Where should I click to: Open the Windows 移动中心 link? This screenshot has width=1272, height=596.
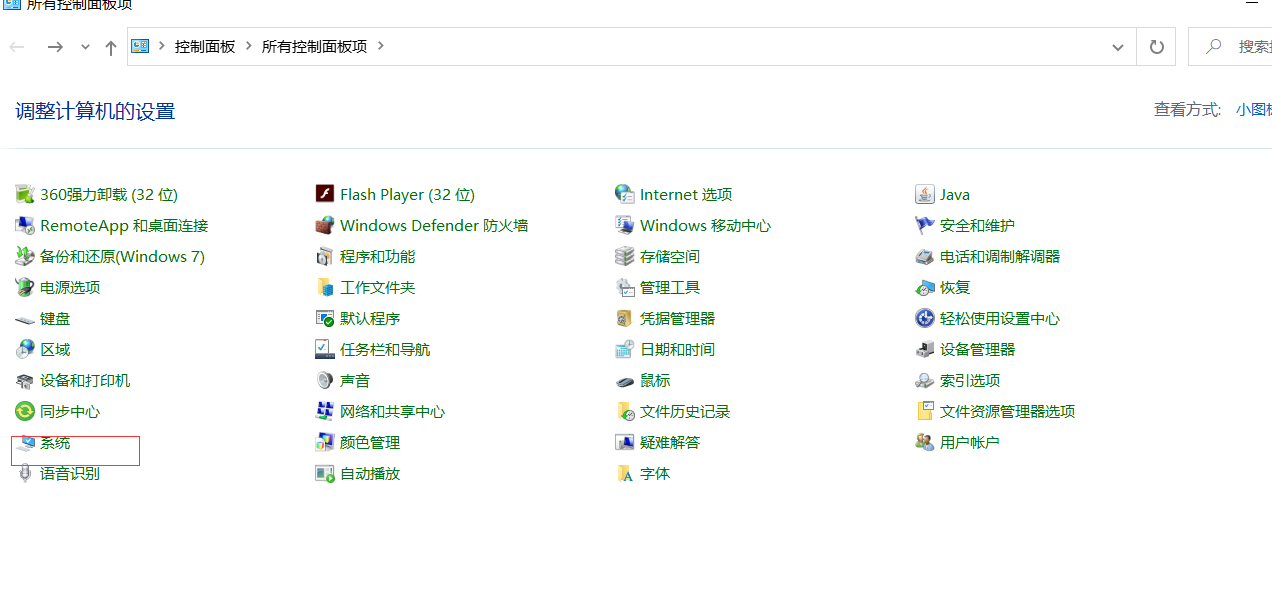point(705,225)
